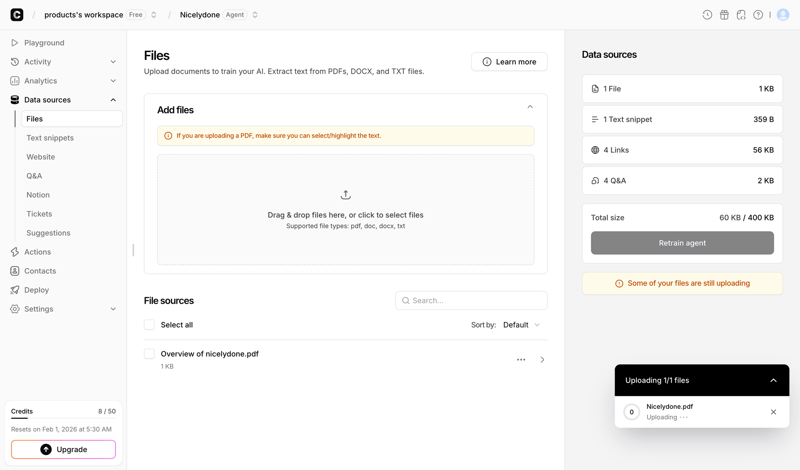
Task: Expand the Settings section chevron
Action: pos(113,309)
